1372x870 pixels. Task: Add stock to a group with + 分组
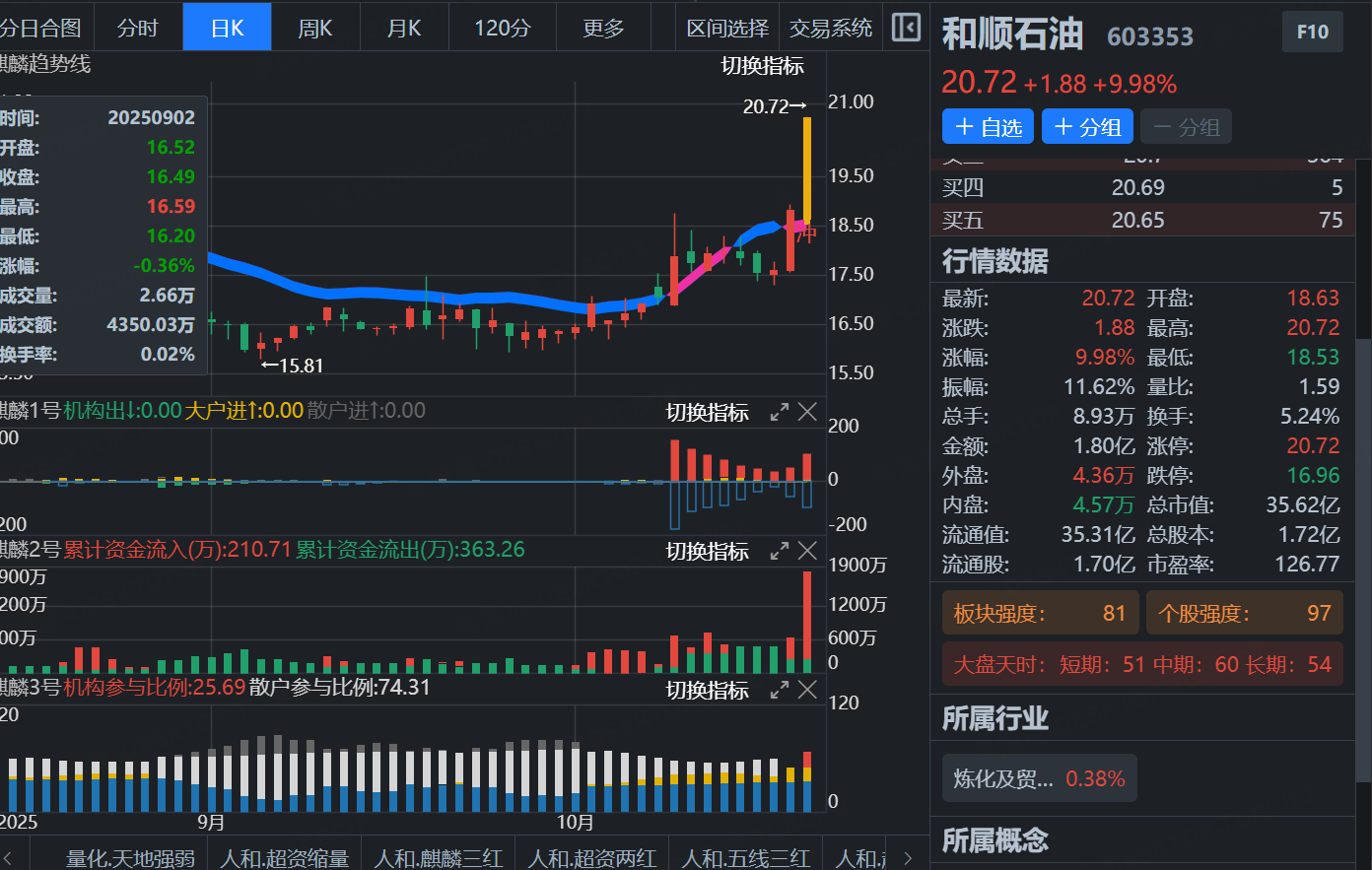[1087, 127]
